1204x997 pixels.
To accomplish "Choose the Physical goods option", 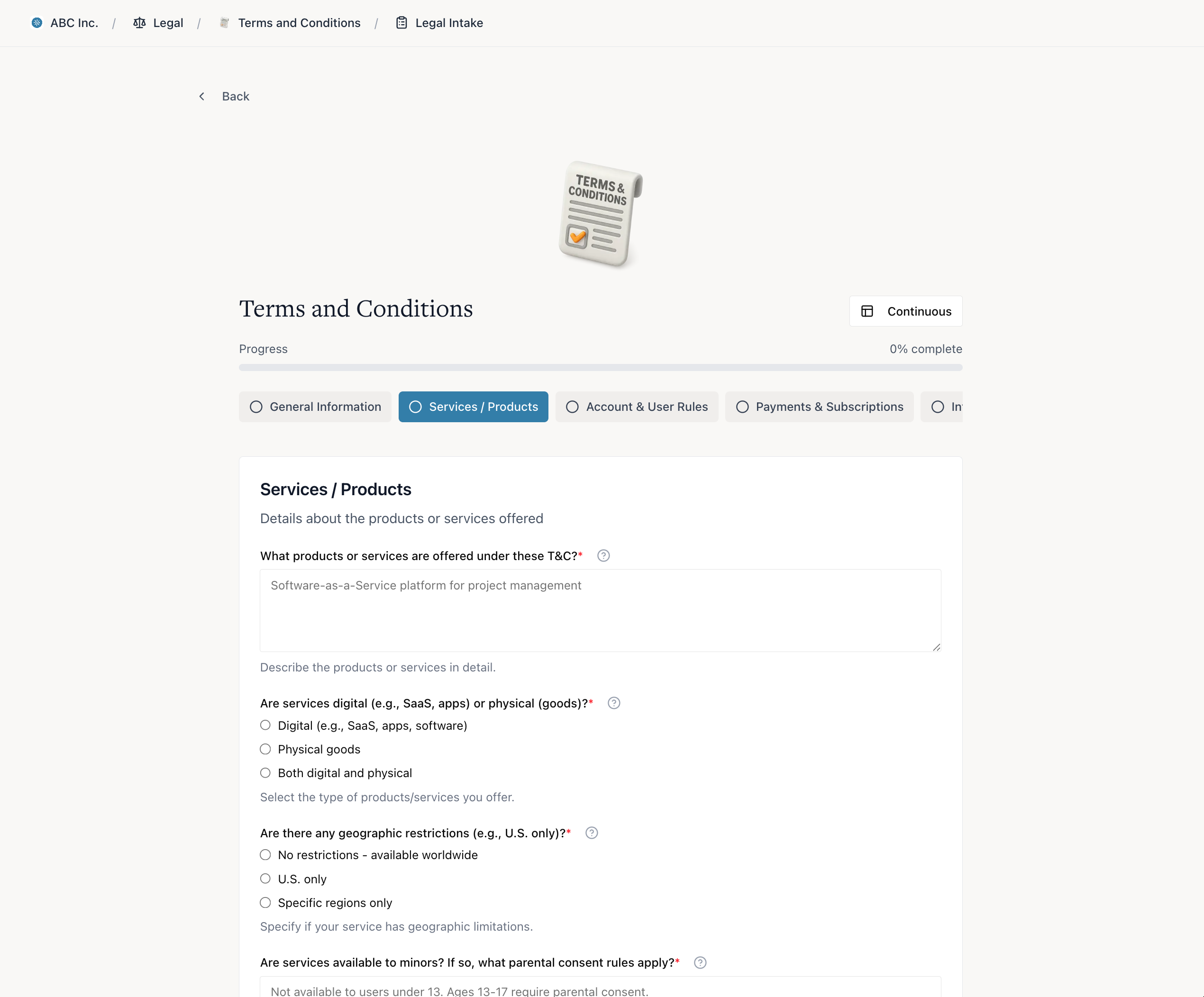I will click(265, 749).
